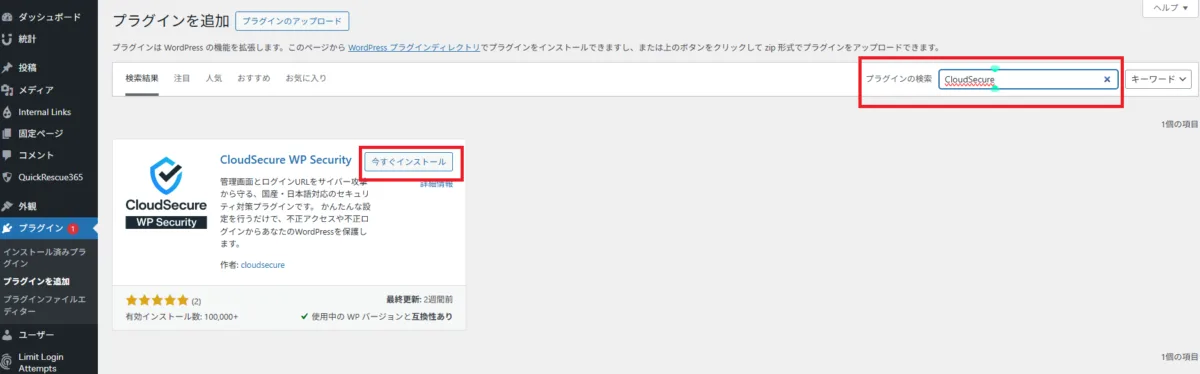Click the 今すぐインストール button
The height and width of the screenshot is (374, 1200).
point(408,161)
